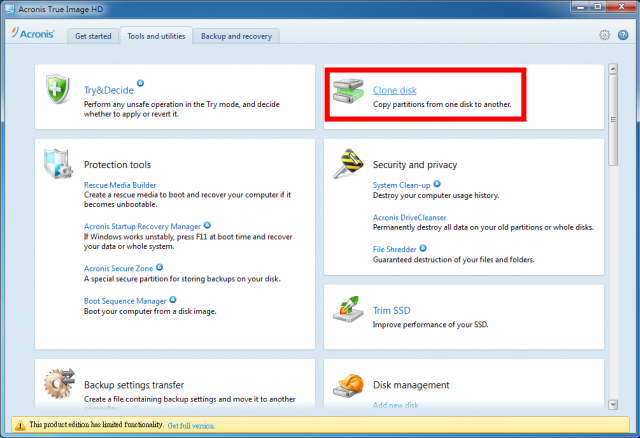Click the yellow warning triangle icon
640x438 pixels.
click(20, 425)
